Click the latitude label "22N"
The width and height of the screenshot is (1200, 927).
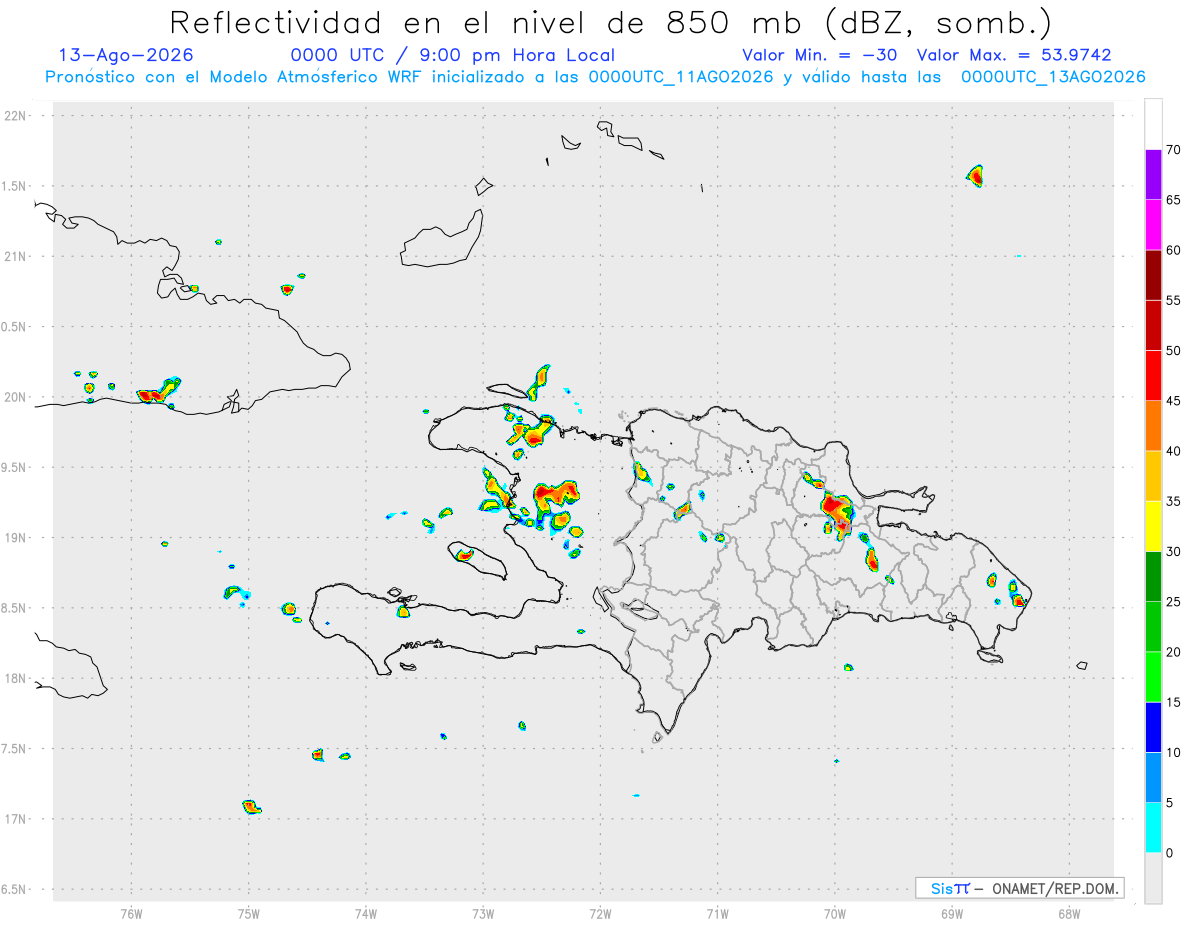coord(17,116)
